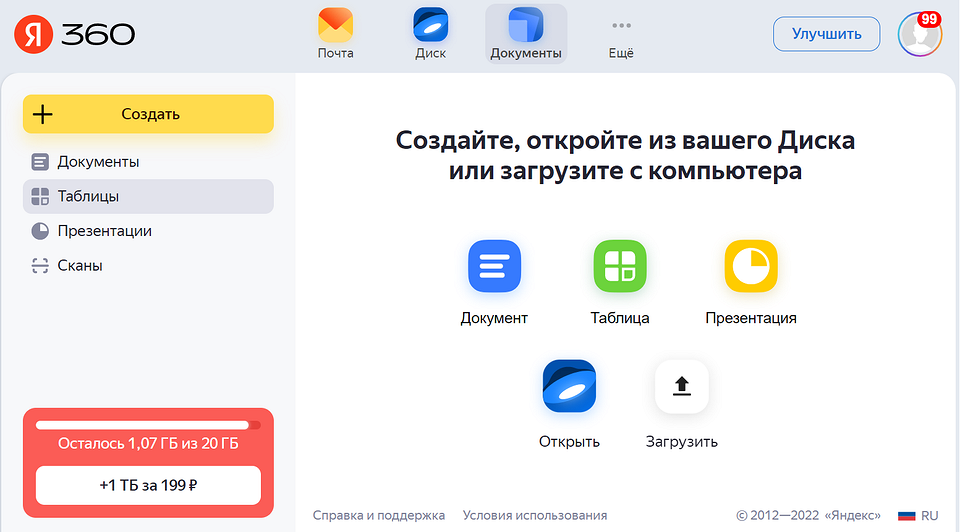The image size is (960, 532).
Task: Open the Yandex 360 logo home
Action: pos(74,34)
